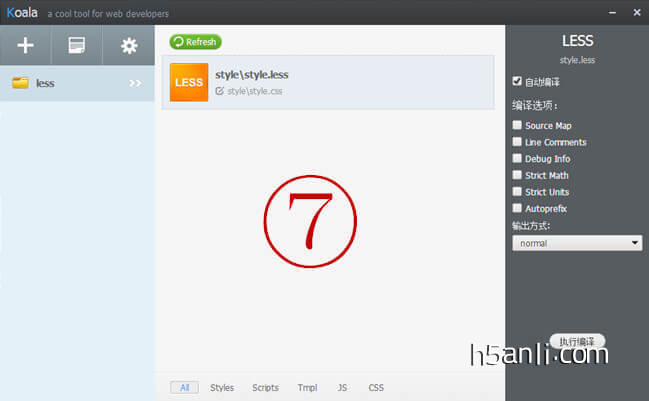Open the log window icon
Viewport: 649px width, 401px height.
pos(77,45)
